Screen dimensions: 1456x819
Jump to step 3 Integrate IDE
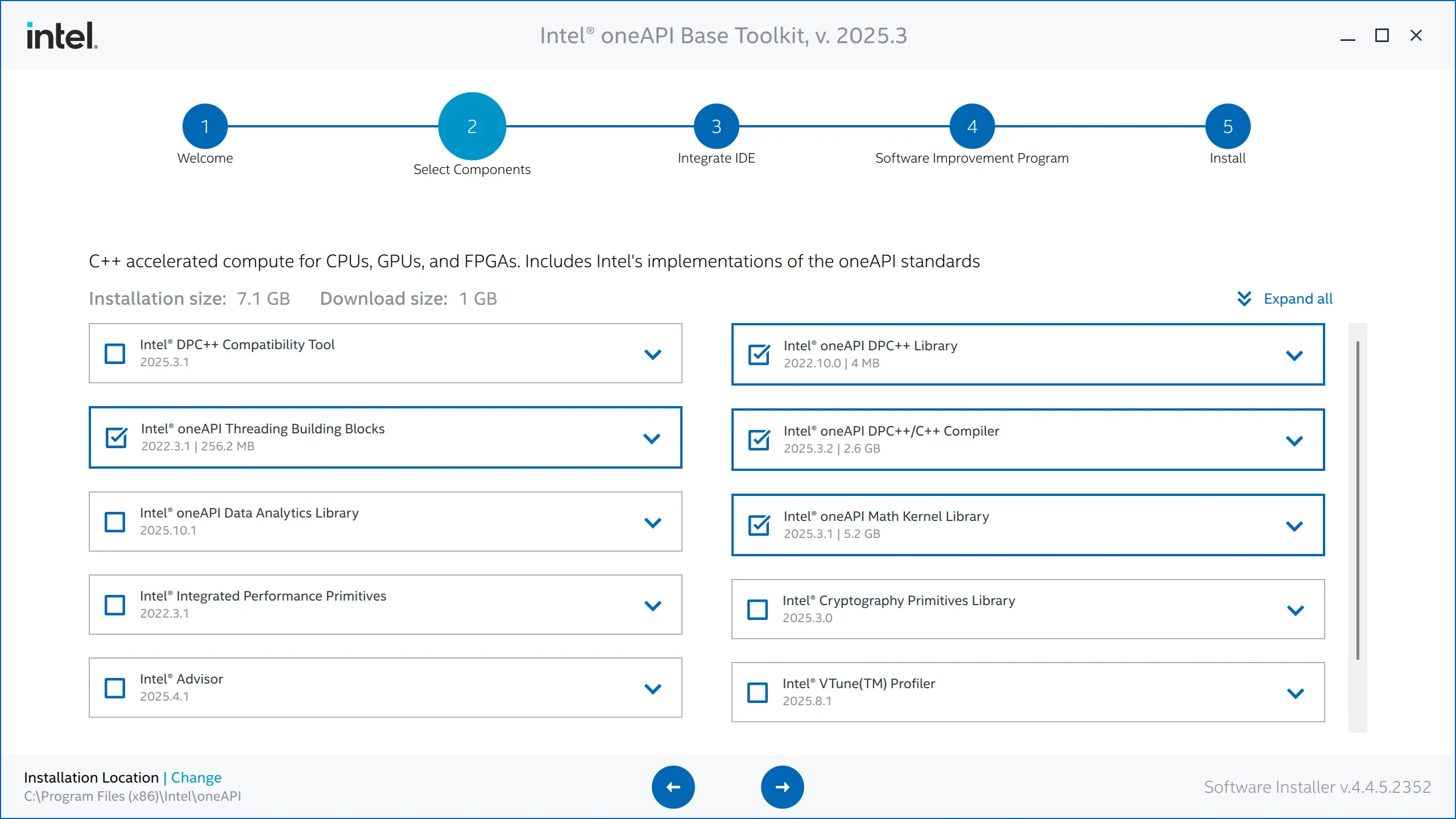click(x=717, y=126)
